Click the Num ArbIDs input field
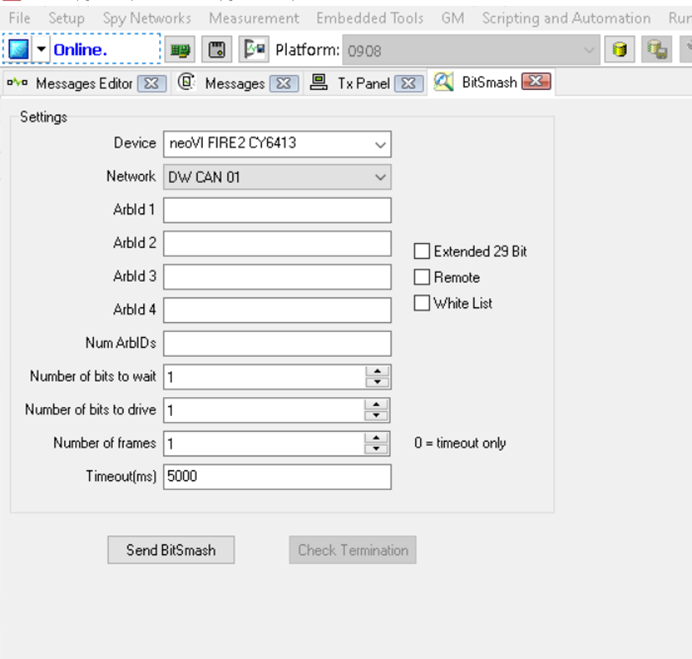This screenshot has width=692, height=659. [277, 343]
